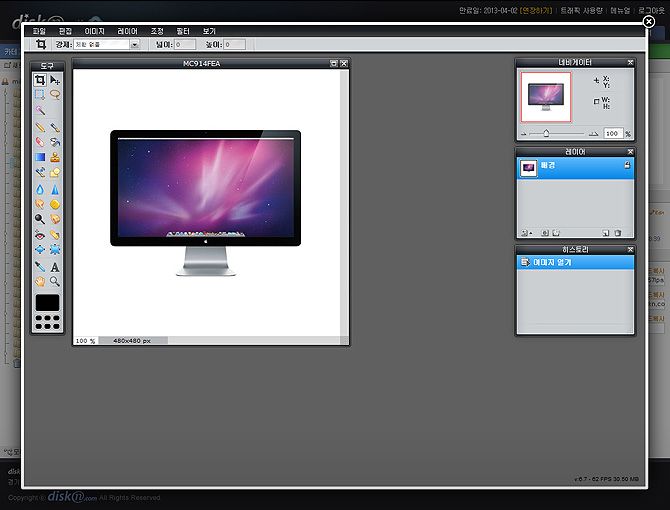Select the Sponge tool

click(55, 204)
